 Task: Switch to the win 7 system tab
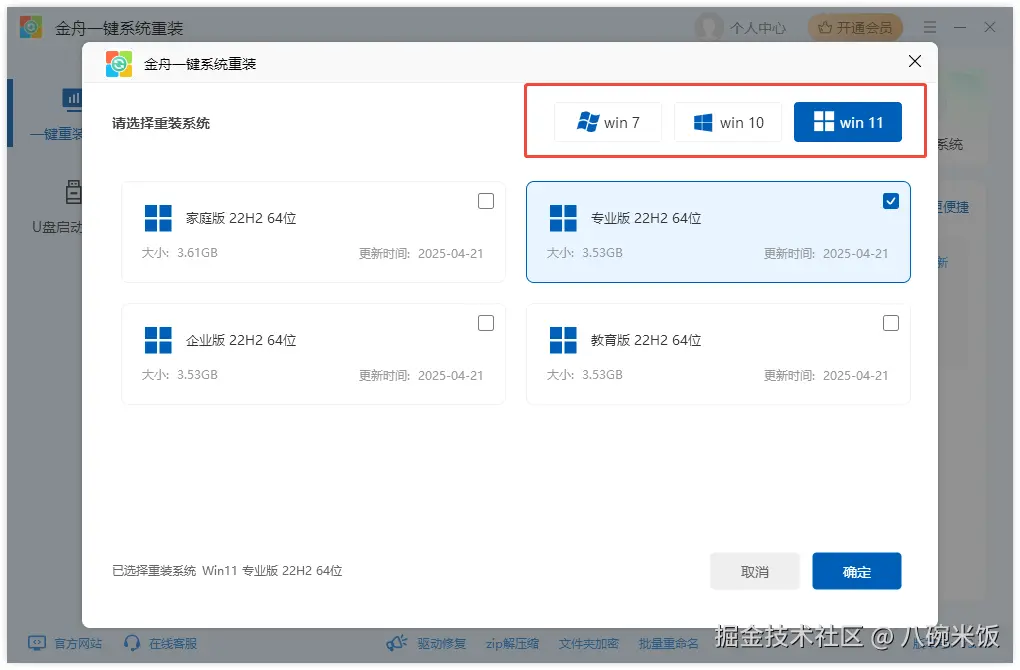click(x=608, y=122)
